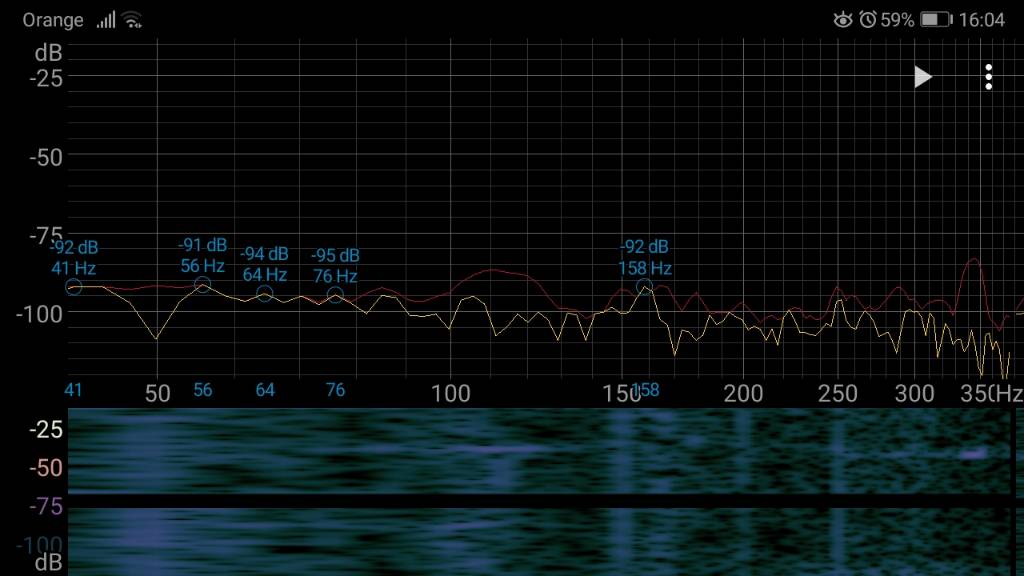This screenshot has width=1024, height=576.
Task: Tap the '-95 dB 76 Hz' peak label
Action: [x=335, y=265]
